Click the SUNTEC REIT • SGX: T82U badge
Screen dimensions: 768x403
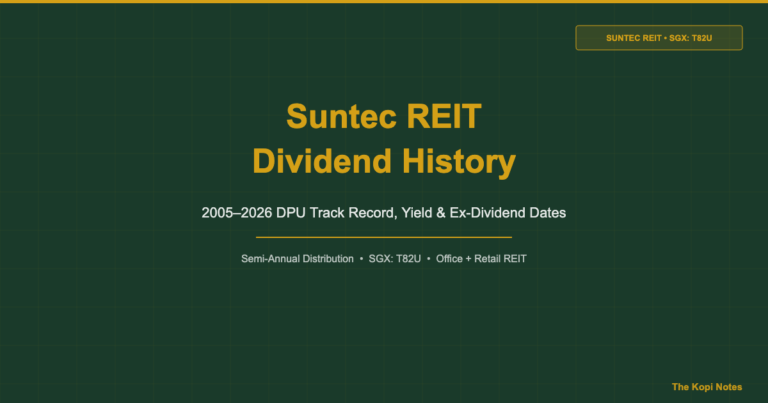tap(659, 38)
